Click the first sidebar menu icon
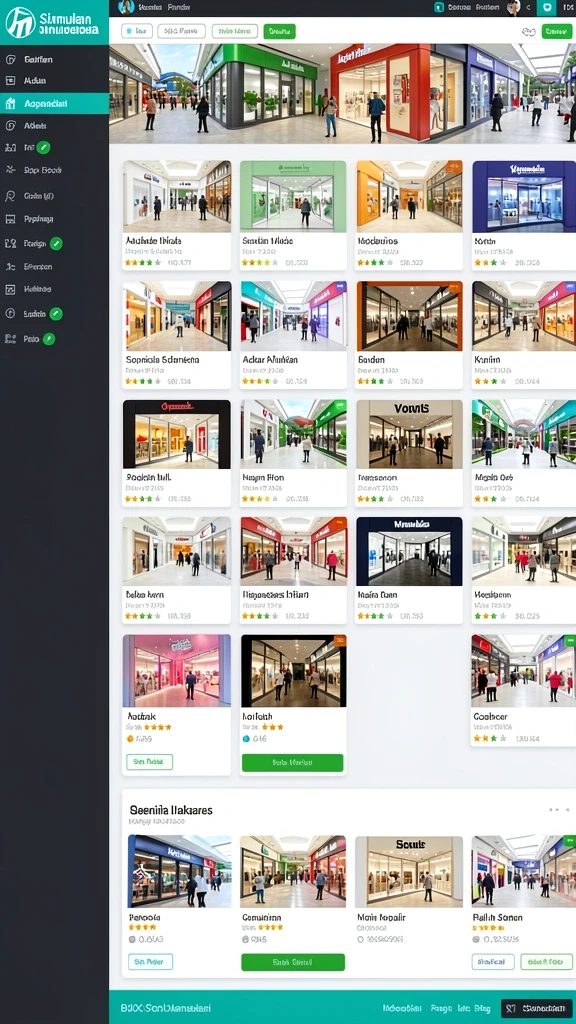 pyautogui.click(x=10, y=59)
